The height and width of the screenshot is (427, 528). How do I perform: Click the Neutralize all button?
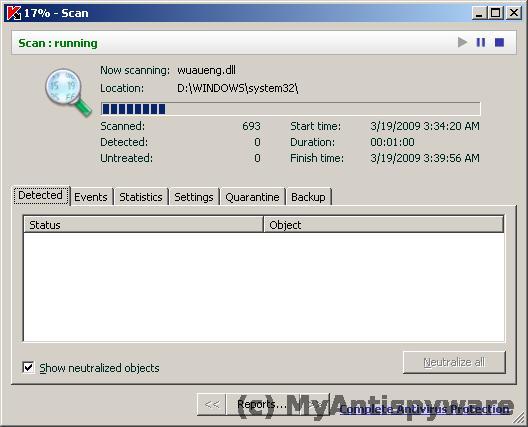[x=454, y=362]
